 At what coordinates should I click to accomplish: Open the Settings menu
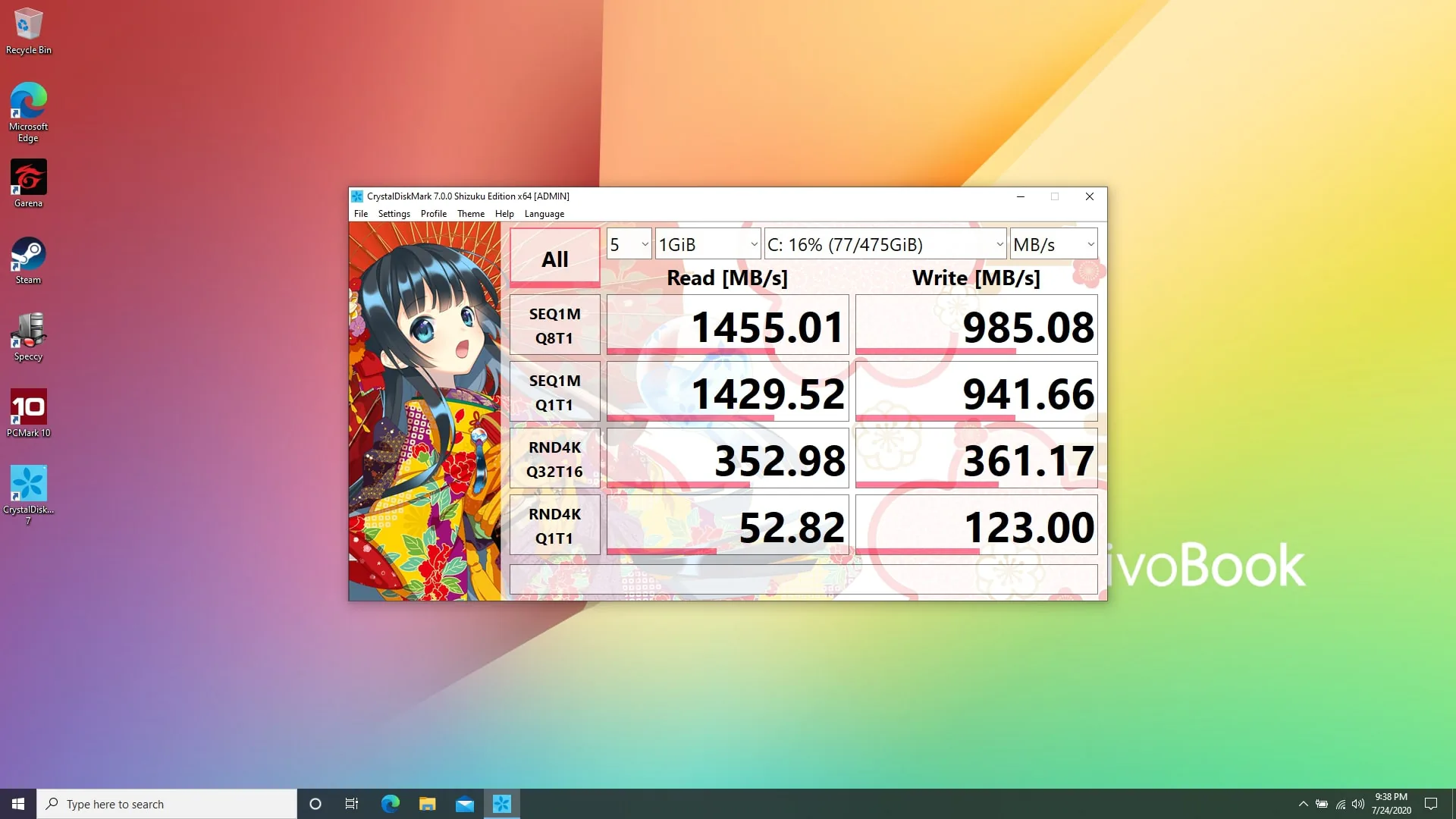point(394,214)
